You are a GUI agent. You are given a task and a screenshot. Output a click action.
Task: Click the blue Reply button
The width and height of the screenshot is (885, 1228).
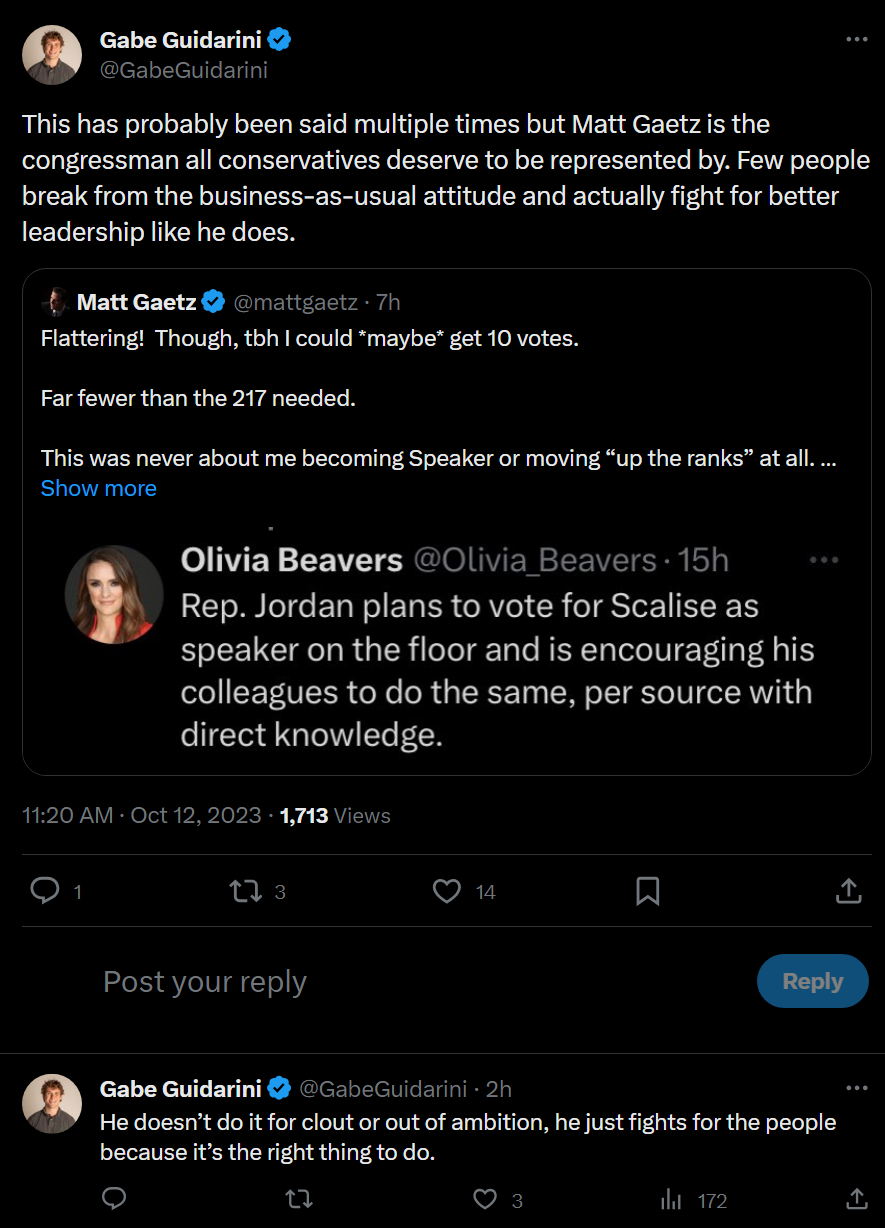click(x=812, y=981)
